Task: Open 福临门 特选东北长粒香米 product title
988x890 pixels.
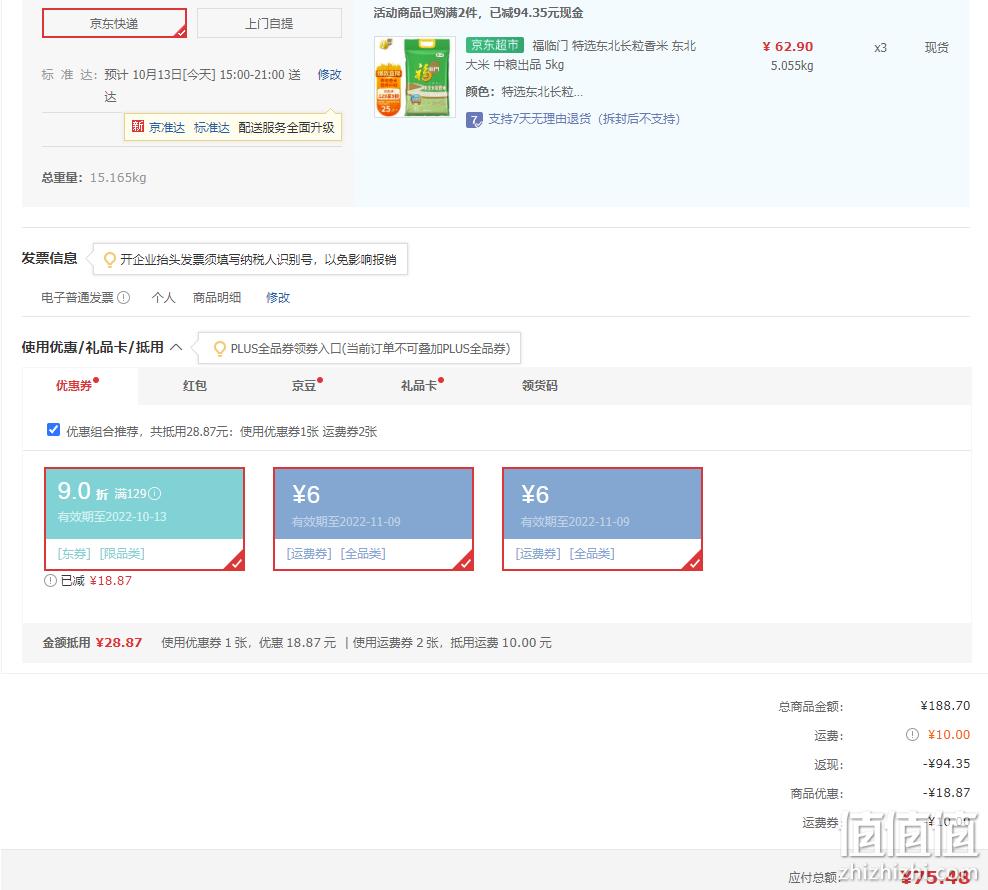Action: pyautogui.click(x=580, y=55)
